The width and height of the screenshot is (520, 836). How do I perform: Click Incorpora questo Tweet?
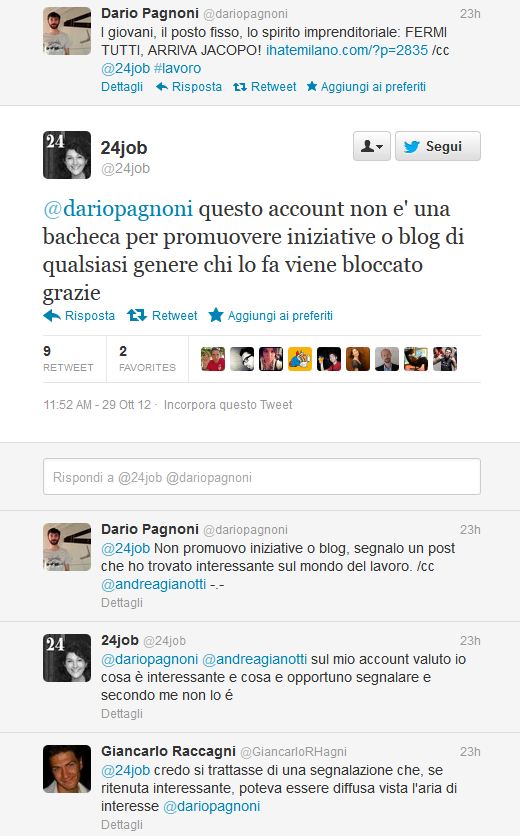pyautogui.click(x=228, y=405)
